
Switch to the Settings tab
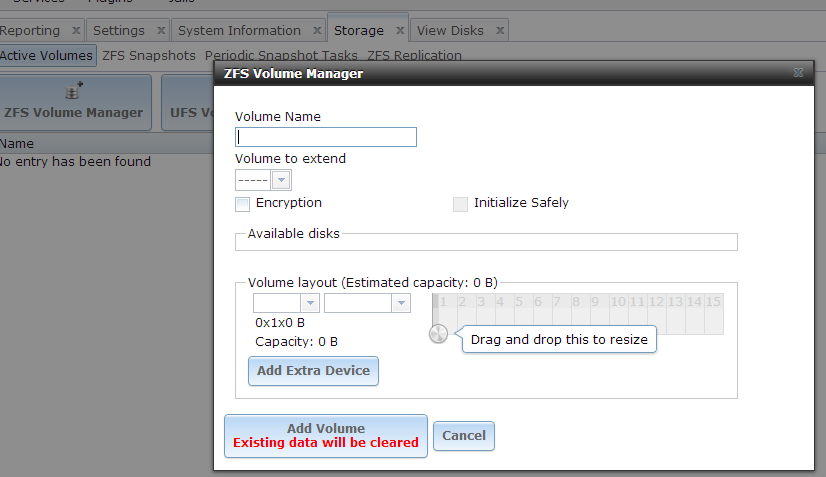coord(119,31)
